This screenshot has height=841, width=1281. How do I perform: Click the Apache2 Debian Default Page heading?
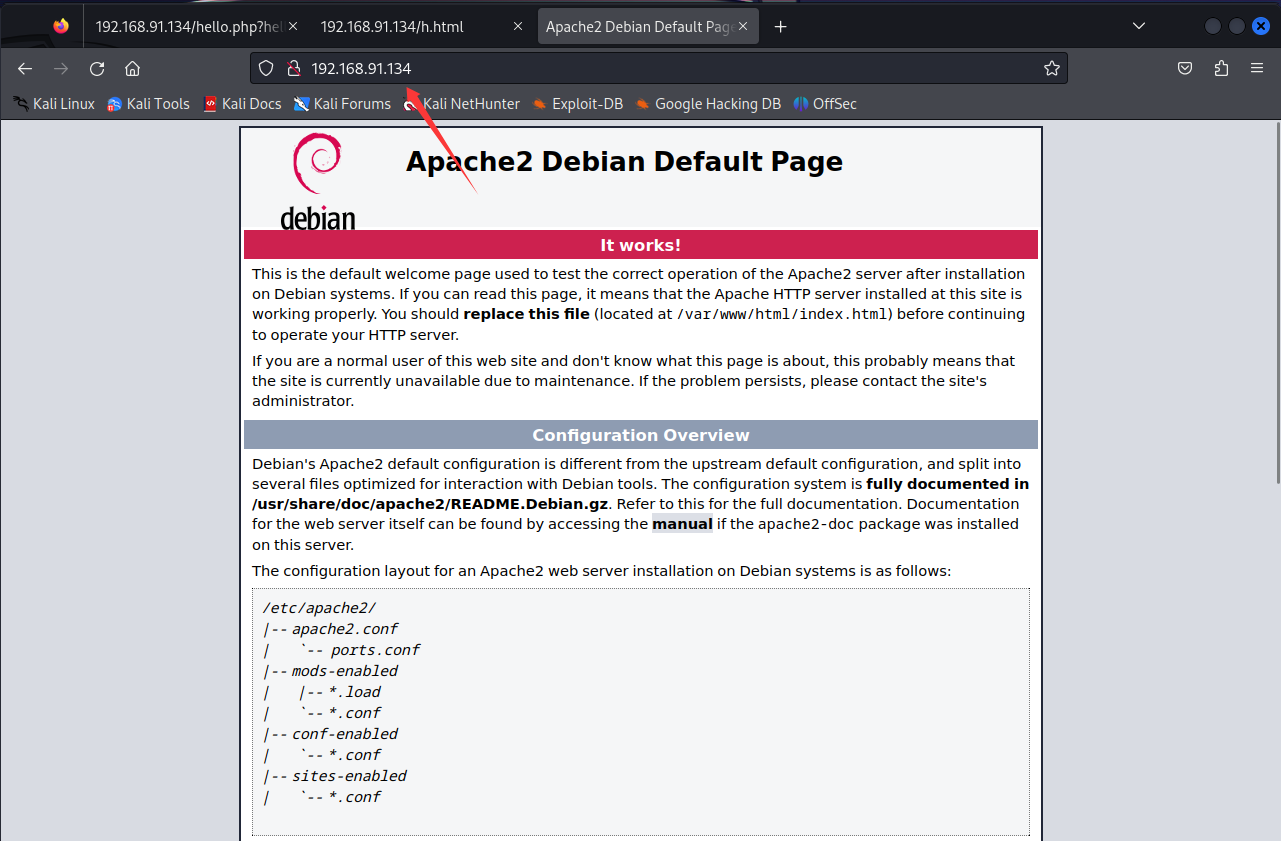click(x=624, y=161)
